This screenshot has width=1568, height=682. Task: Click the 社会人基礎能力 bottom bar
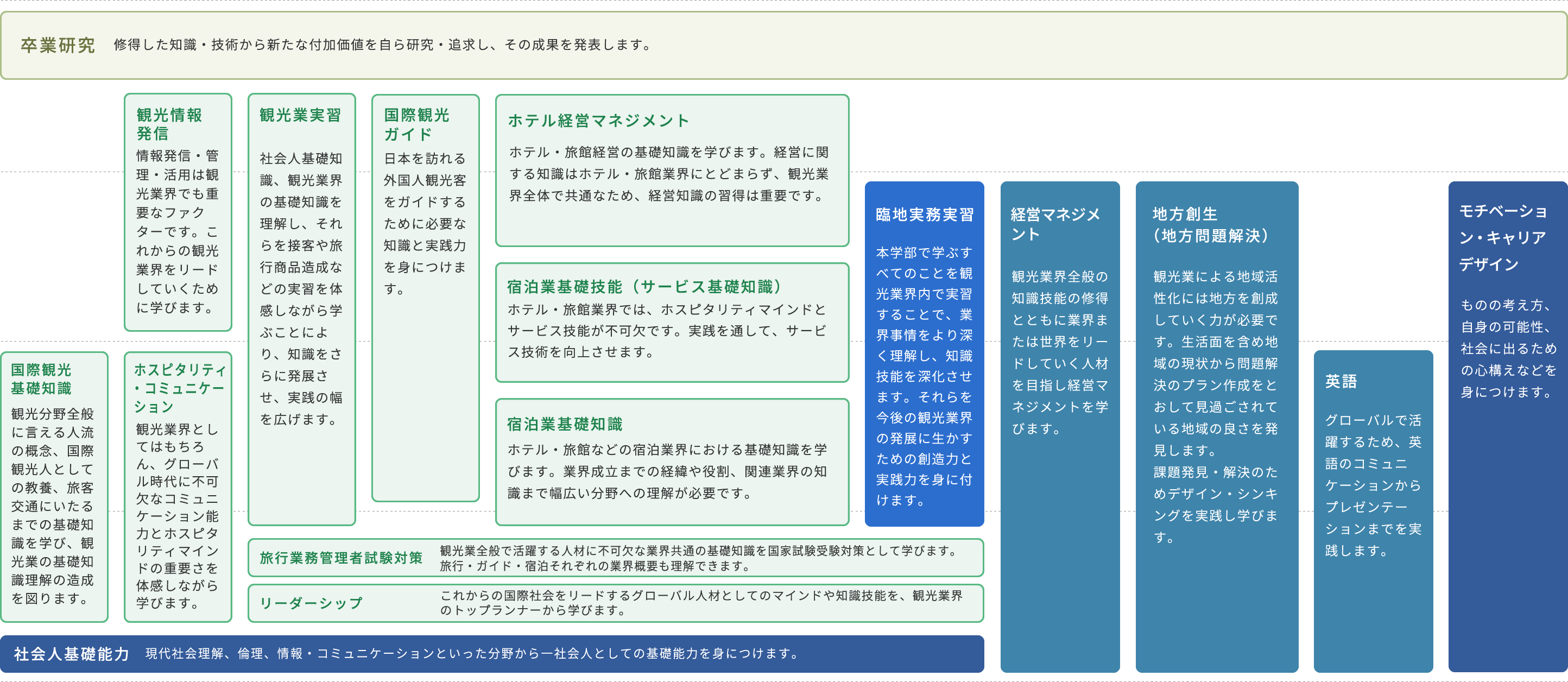click(x=491, y=653)
